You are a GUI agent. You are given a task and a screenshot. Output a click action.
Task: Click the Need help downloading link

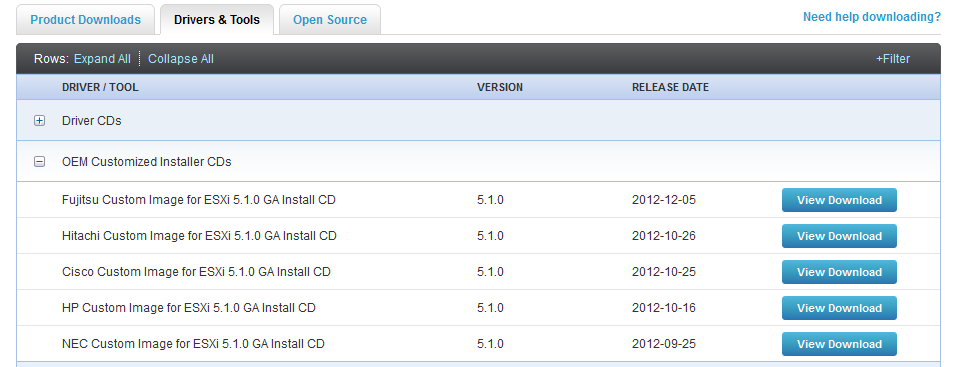[x=872, y=17]
